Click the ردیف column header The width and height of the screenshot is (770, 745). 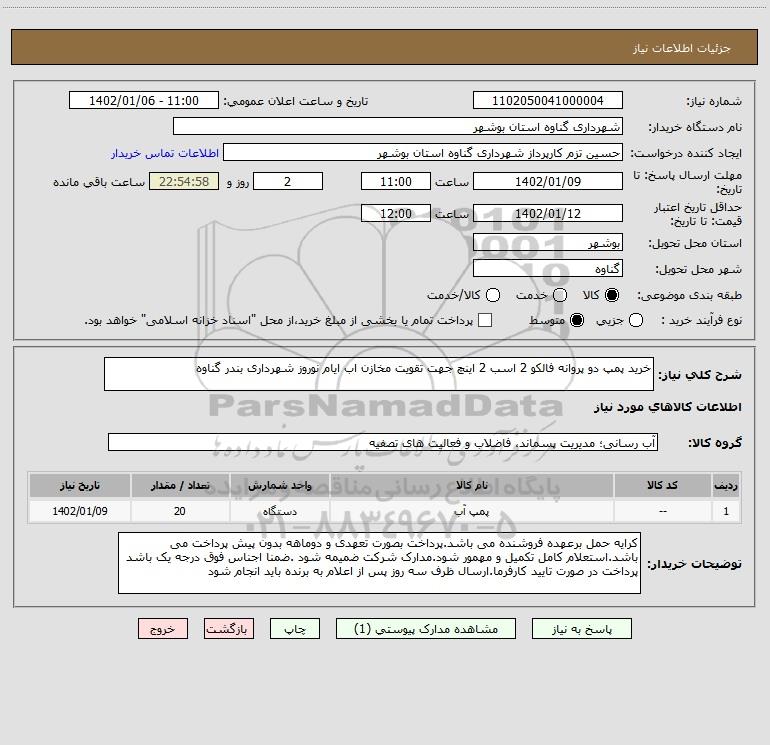(726, 485)
